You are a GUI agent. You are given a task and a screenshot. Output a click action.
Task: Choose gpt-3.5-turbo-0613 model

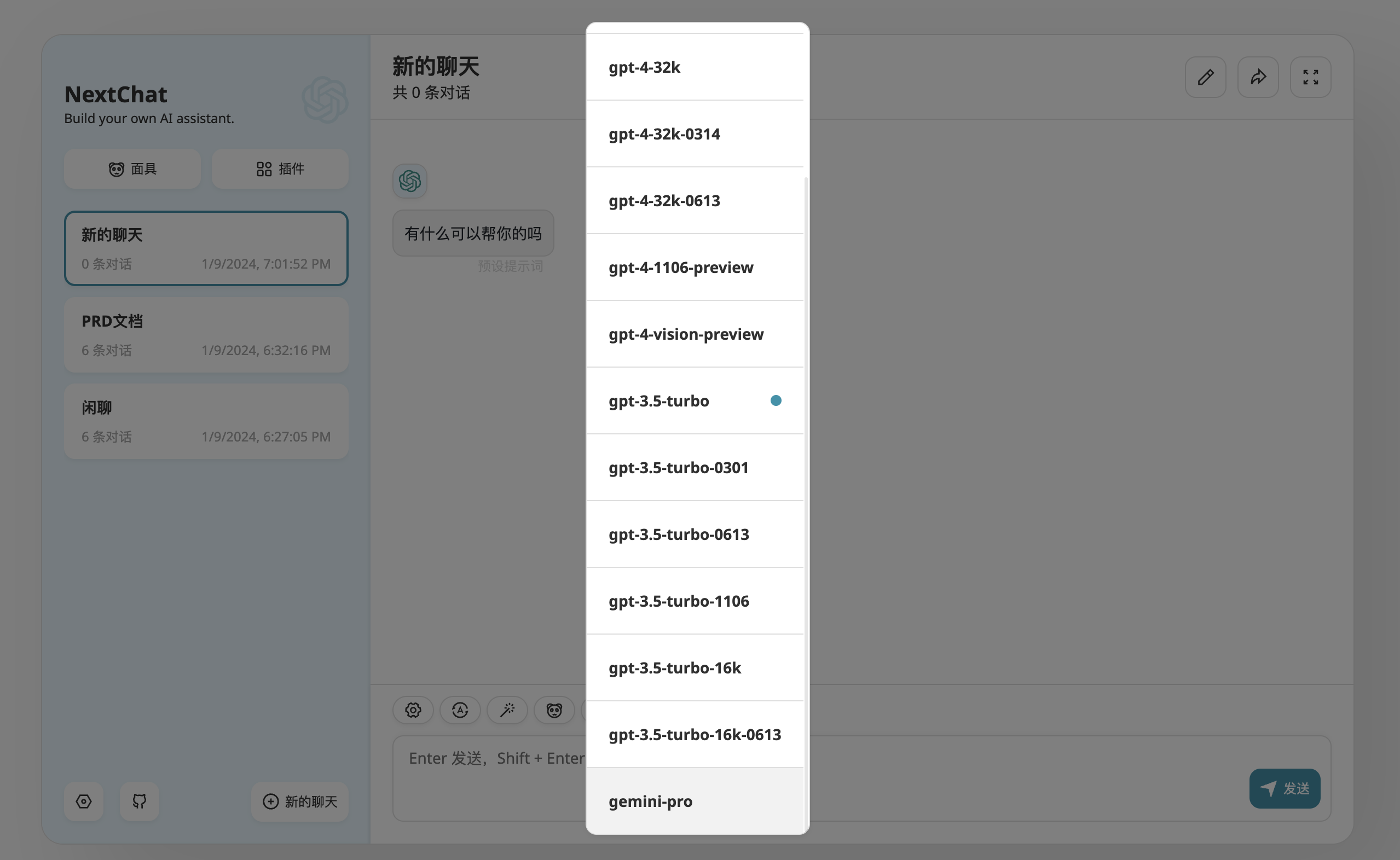coord(695,534)
